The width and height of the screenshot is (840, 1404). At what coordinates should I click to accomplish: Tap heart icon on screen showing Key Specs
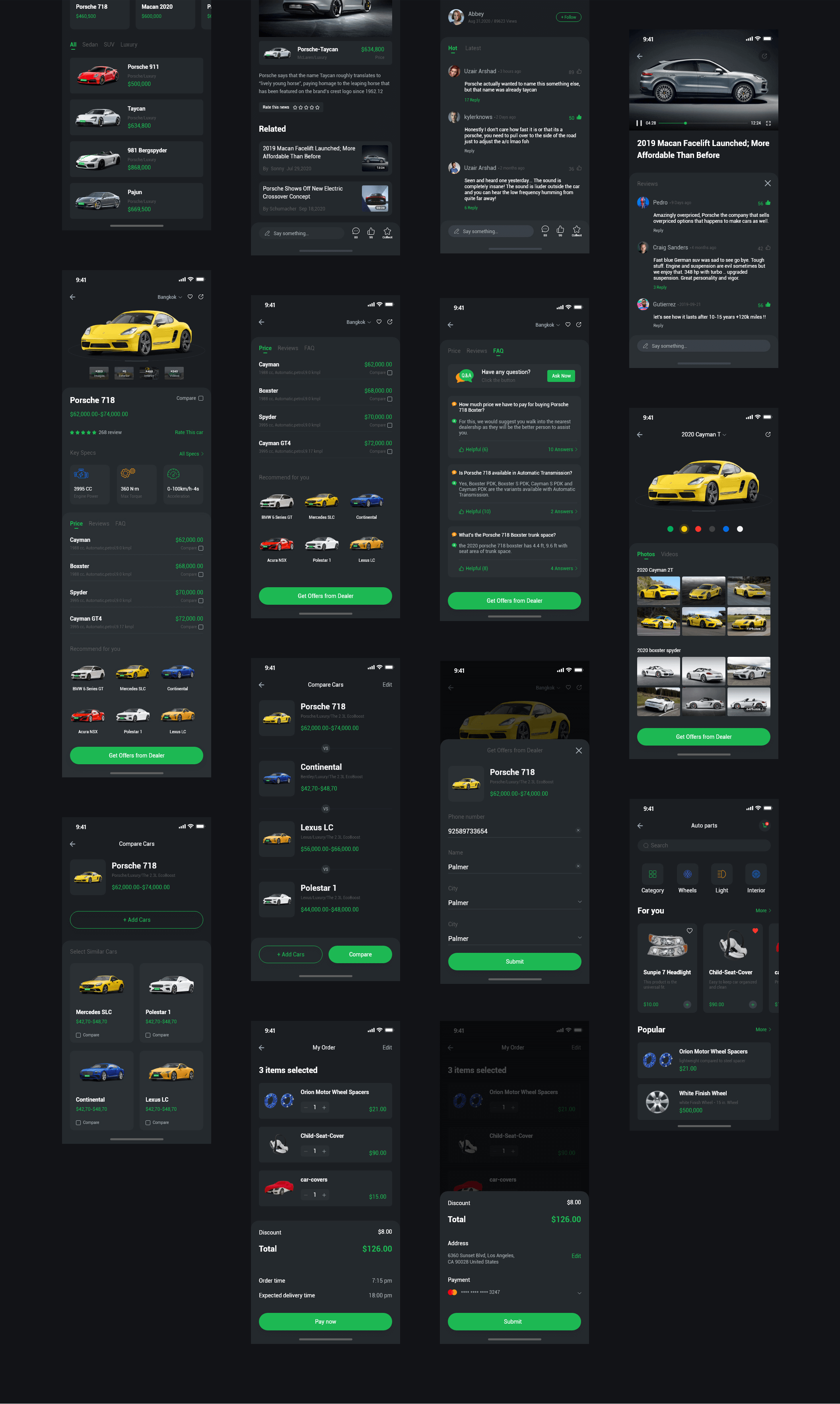[190, 297]
